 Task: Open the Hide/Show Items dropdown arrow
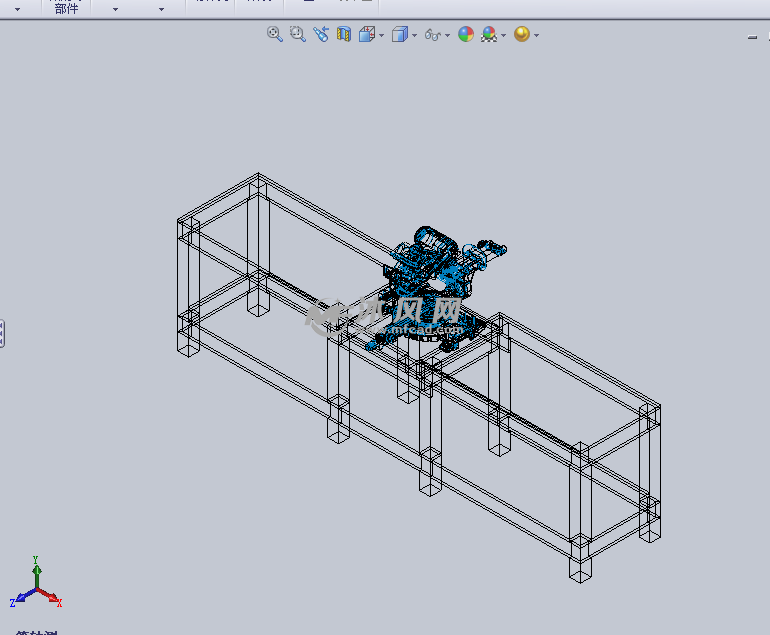tap(447, 35)
